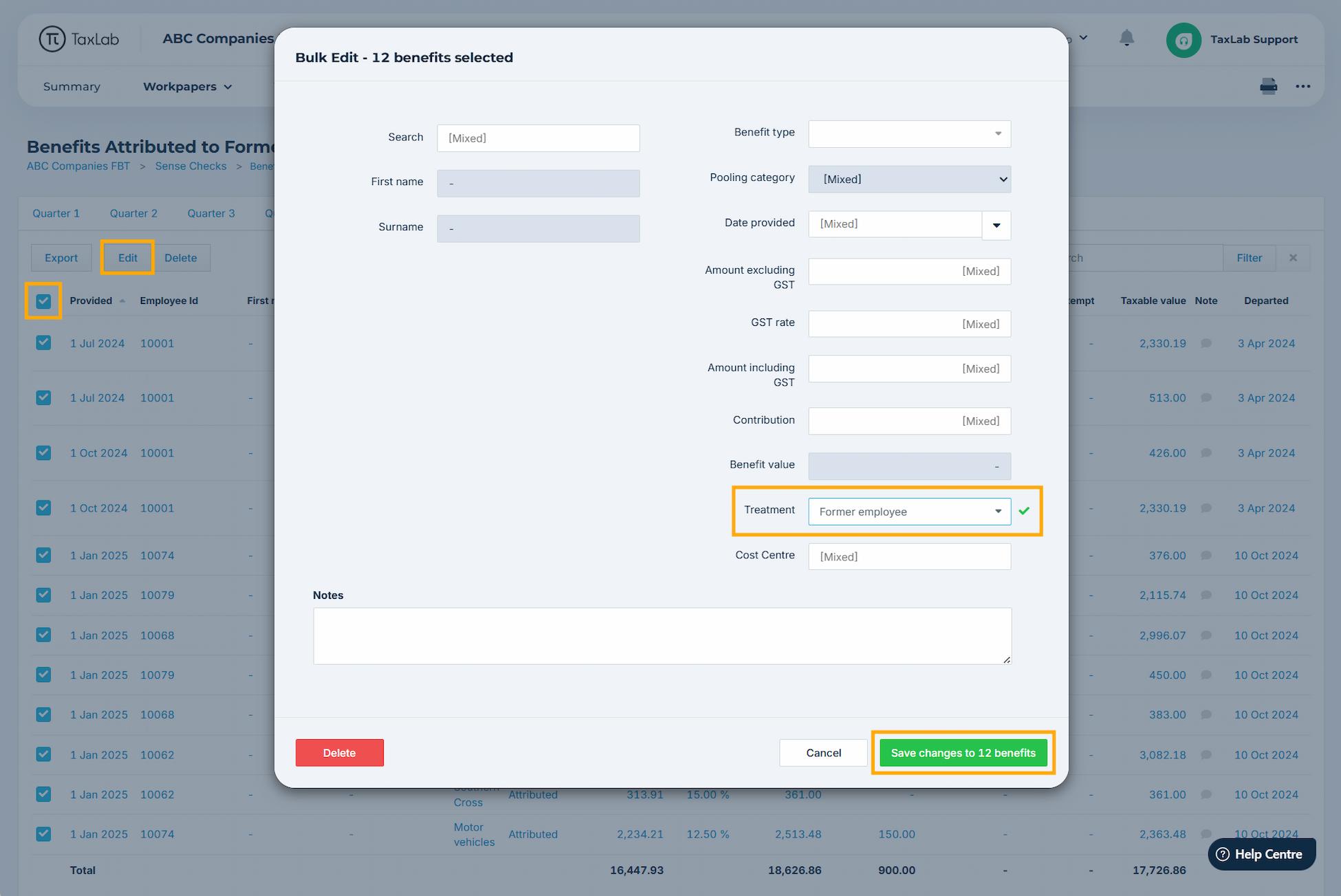Open the Date provided calendar arrow
This screenshot has width=1341, height=896.
tap(996, 226)
